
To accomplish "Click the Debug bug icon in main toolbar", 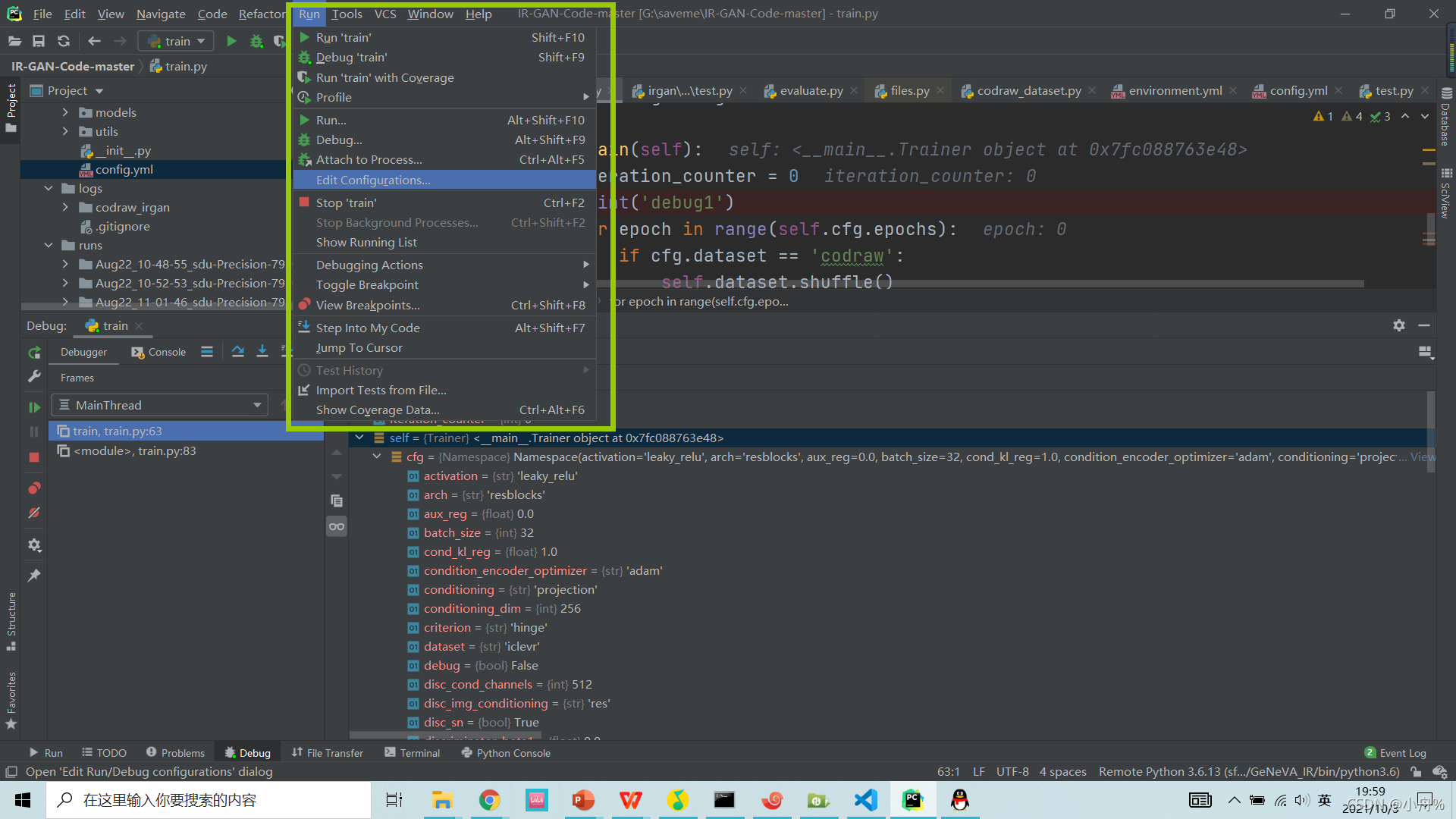I will click(x=256, y=41).
